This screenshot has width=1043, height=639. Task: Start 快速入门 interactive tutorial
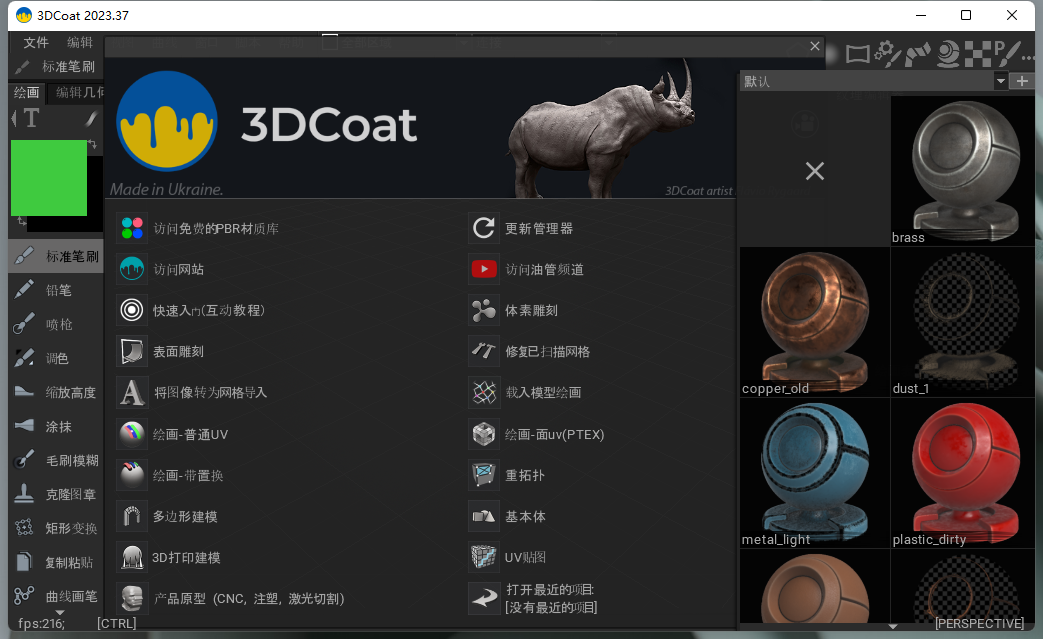pyautogui.click(x=192, y=311)
